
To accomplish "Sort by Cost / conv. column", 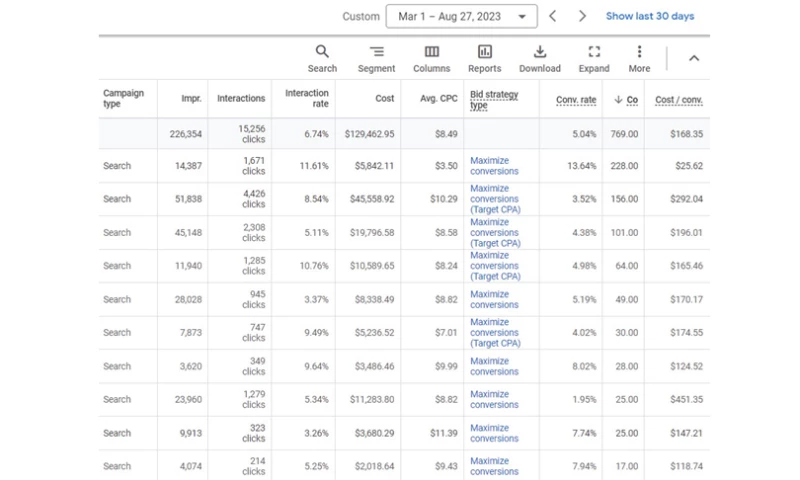I will coord(678,99).
